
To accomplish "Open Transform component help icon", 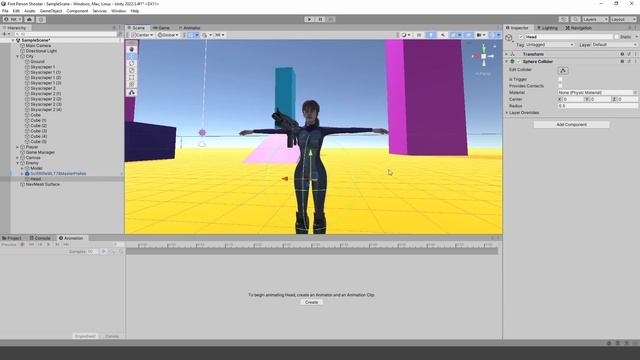I will click(622, 54).
